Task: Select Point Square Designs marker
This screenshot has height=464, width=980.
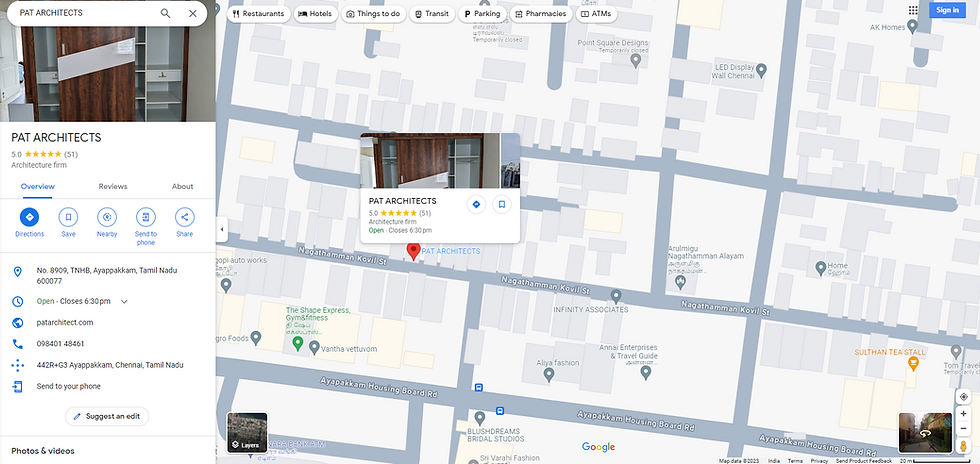Action: click(636, 60)
